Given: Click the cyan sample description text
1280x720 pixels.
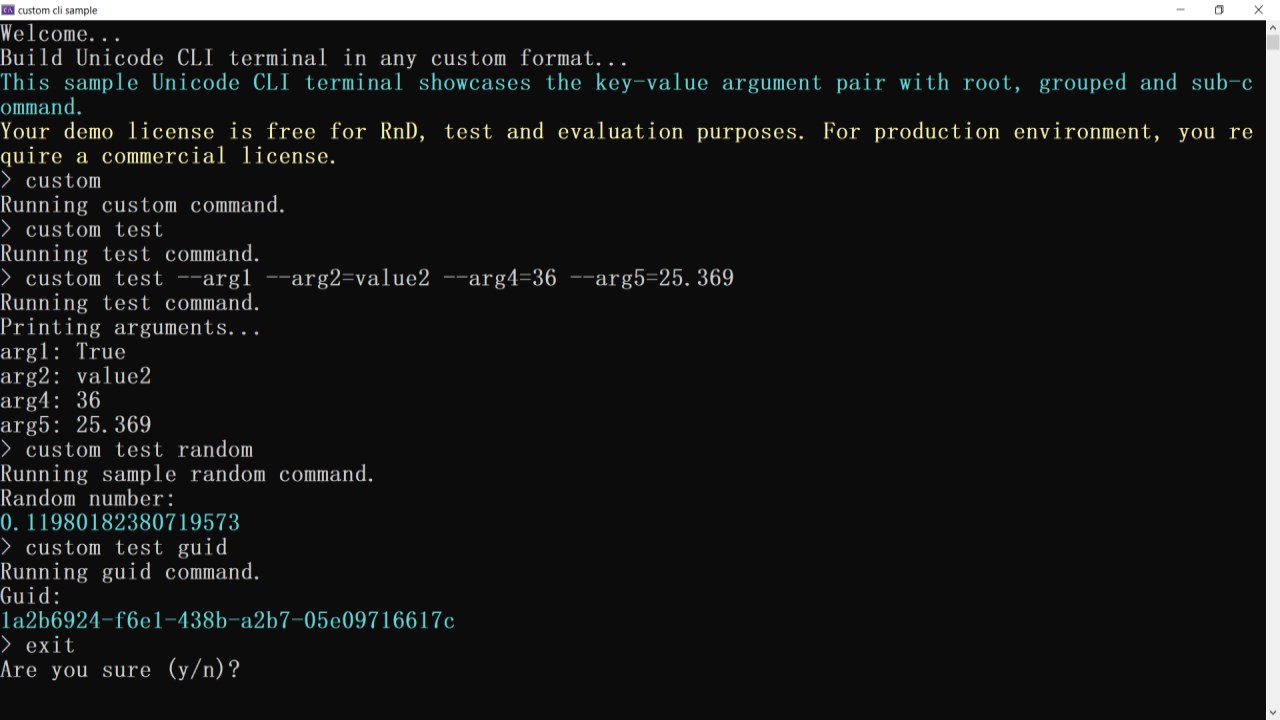Looking at the screenshot, I should [x=627, y=95].
